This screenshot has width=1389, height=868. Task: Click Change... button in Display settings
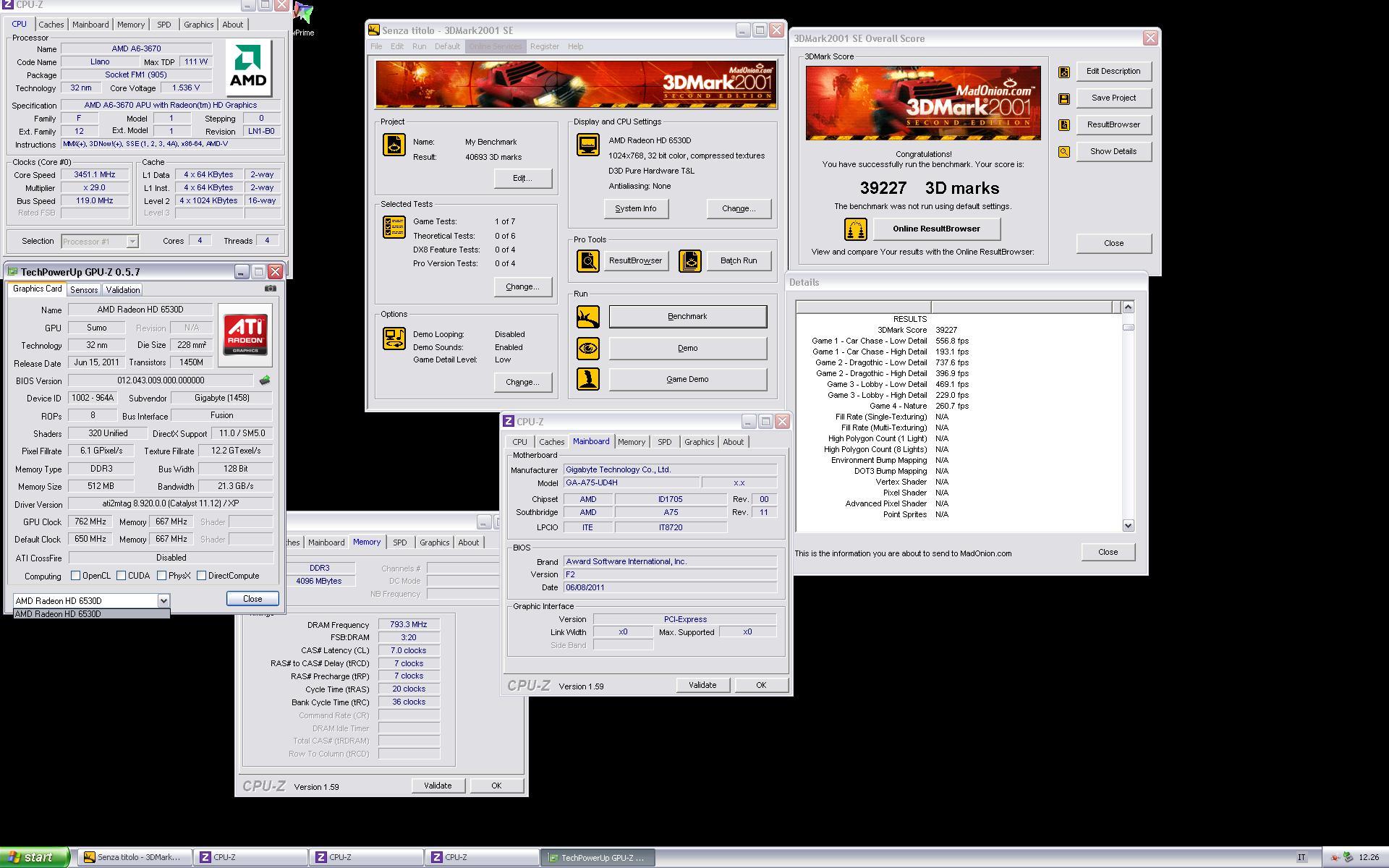click(x=739, y=208)
